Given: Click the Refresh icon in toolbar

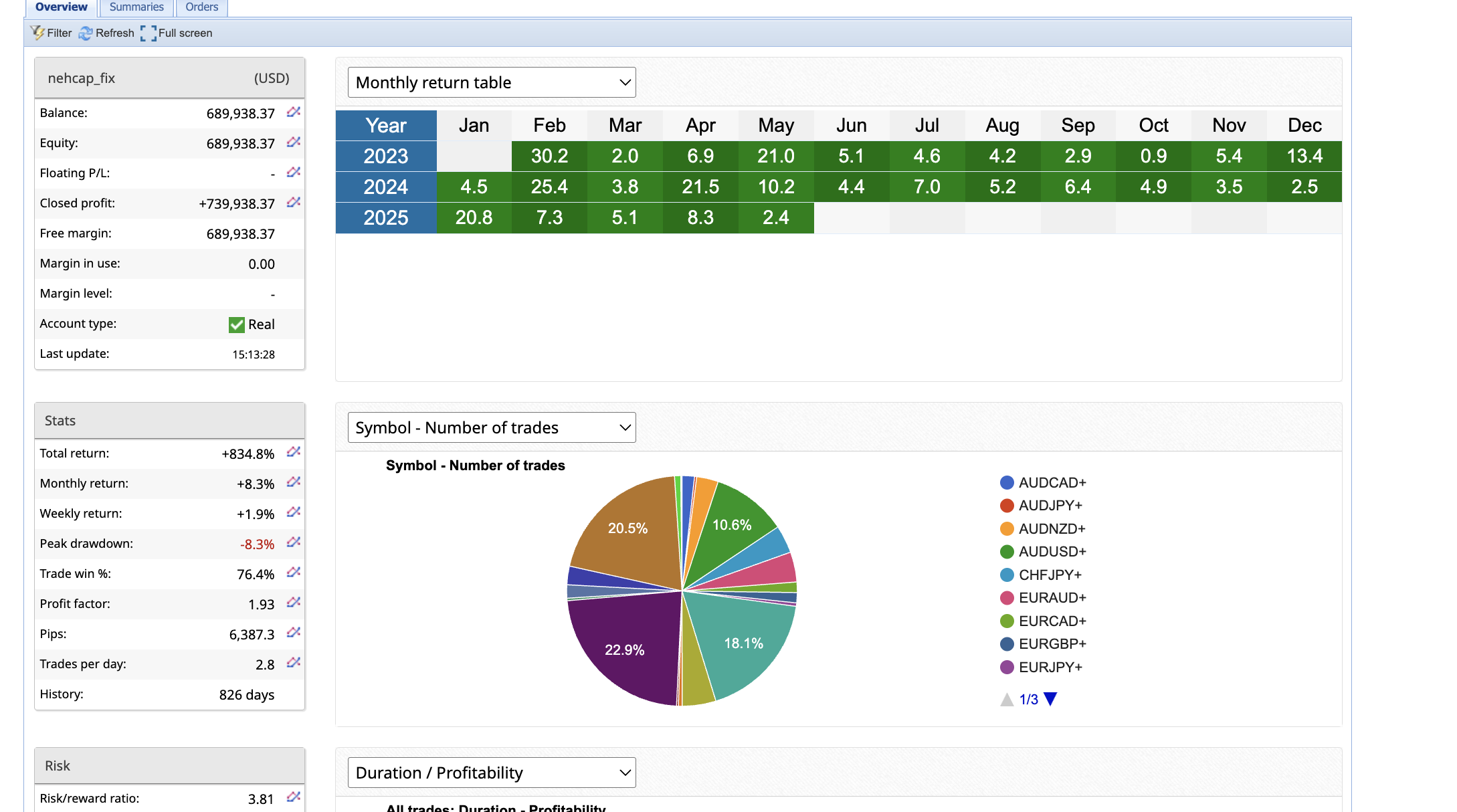Looking at the screenshot, I should pyautogui.click(x=86, y=33).
